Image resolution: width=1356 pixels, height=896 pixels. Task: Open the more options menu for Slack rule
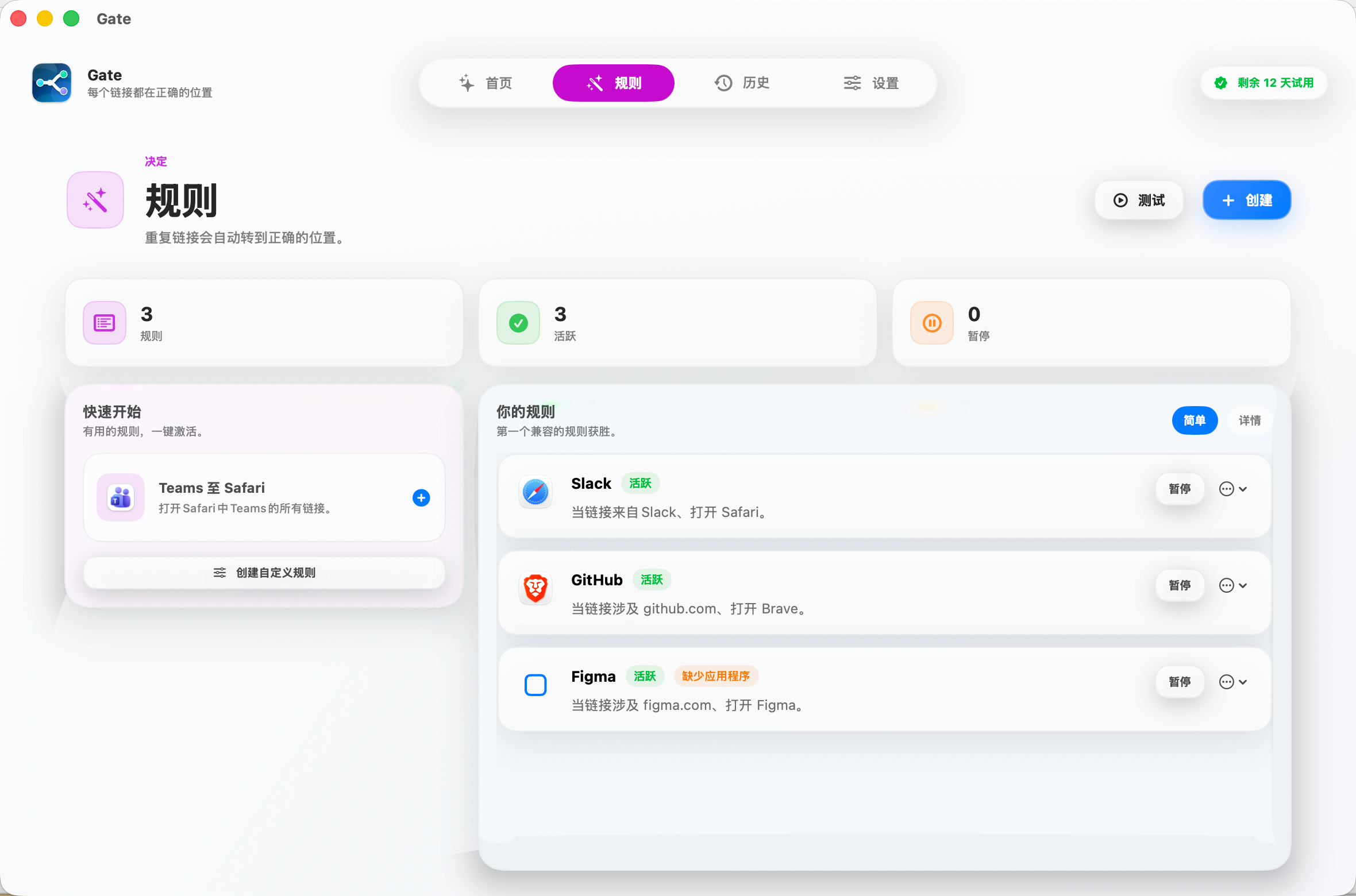pyautogui.click(x=1233, y=489)
